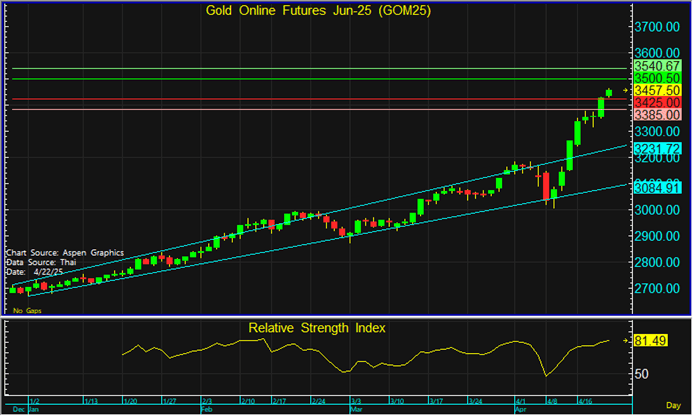
Task: Click the Relative Strength Index study title
Action: tap(316, 327)
